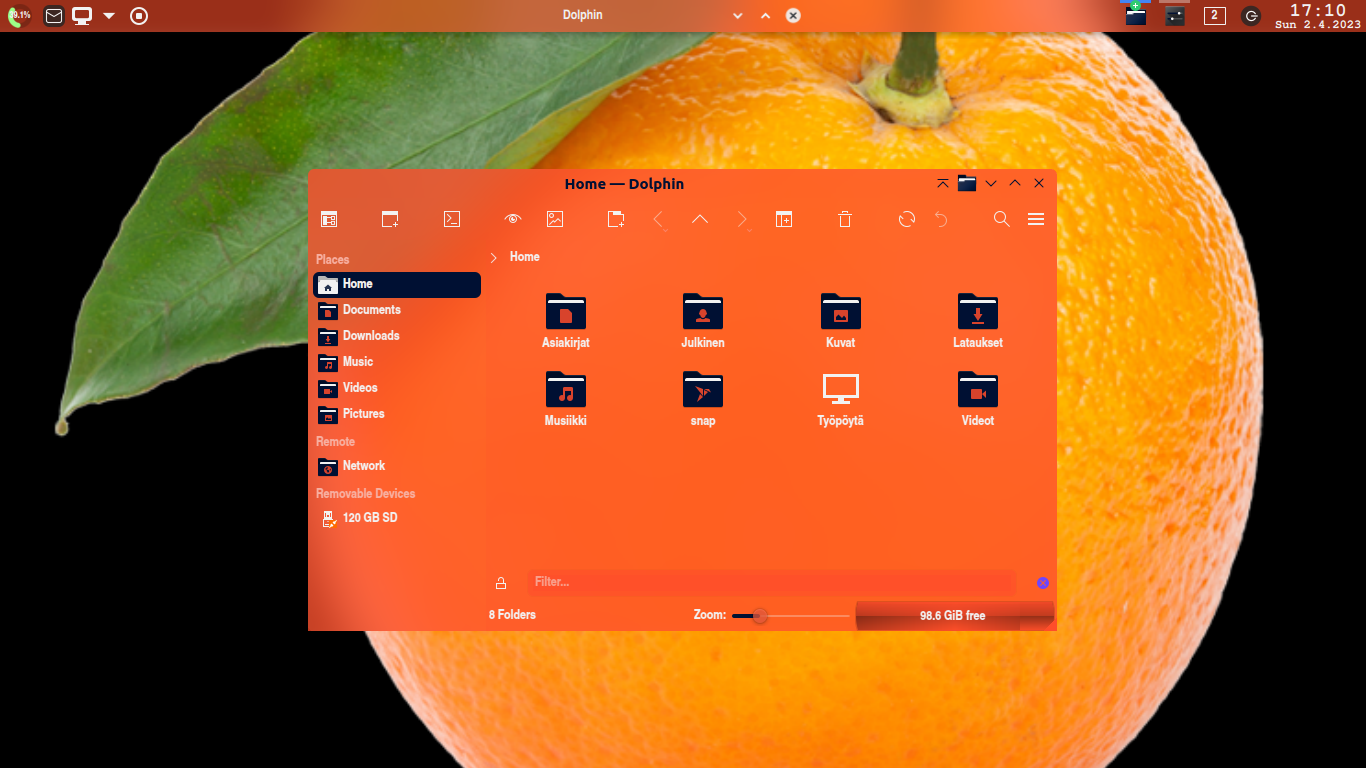The width and height of the screenshot is (1366, 768).
Task: Close window via top panel X button
Action: point(793,15)
